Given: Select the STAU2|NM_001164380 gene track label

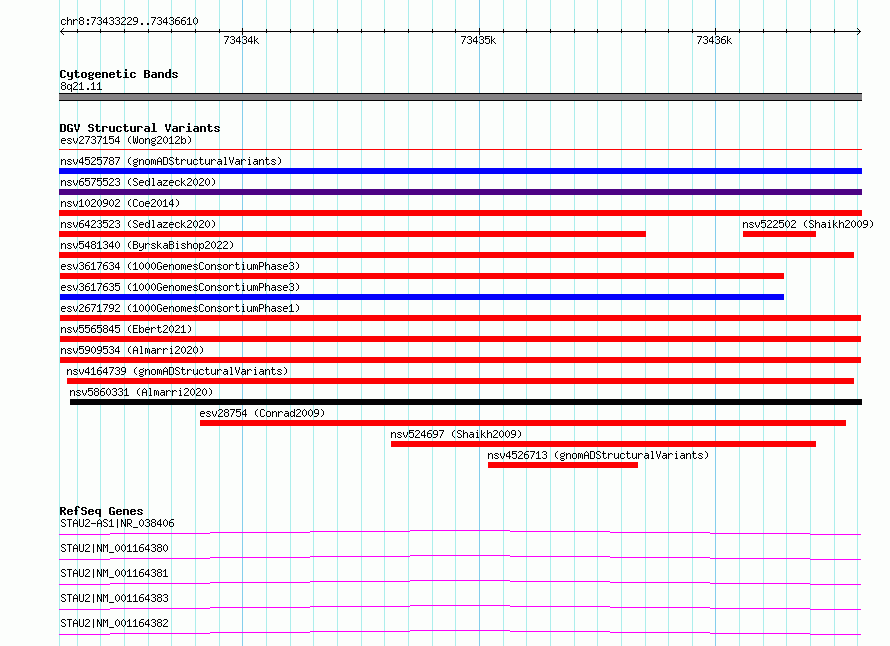Looking at the screenshot, I should click(x=114, y=548).
